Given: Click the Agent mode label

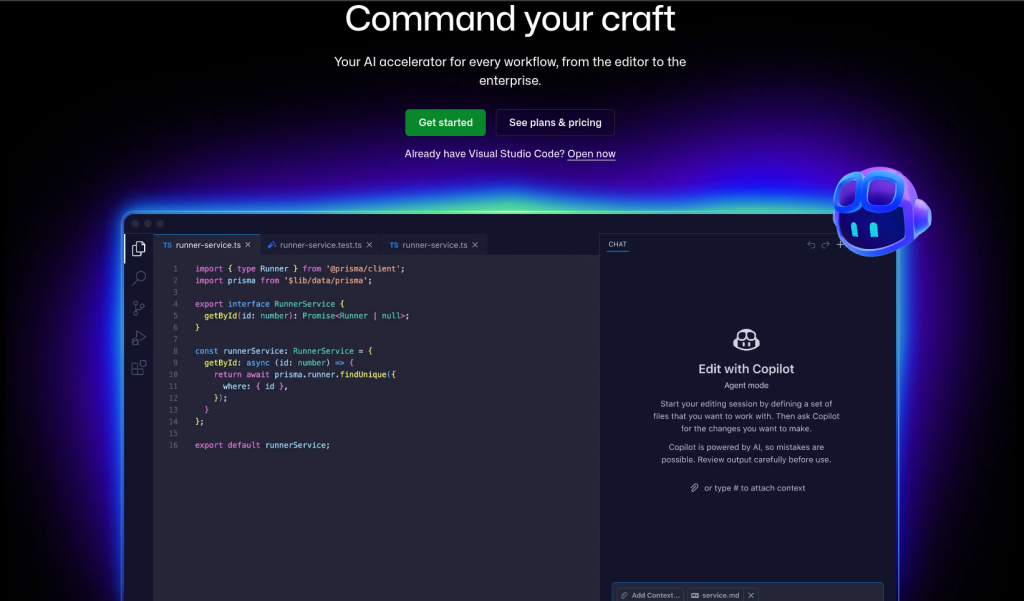Looking at the screenshot, I should point(746,385).
